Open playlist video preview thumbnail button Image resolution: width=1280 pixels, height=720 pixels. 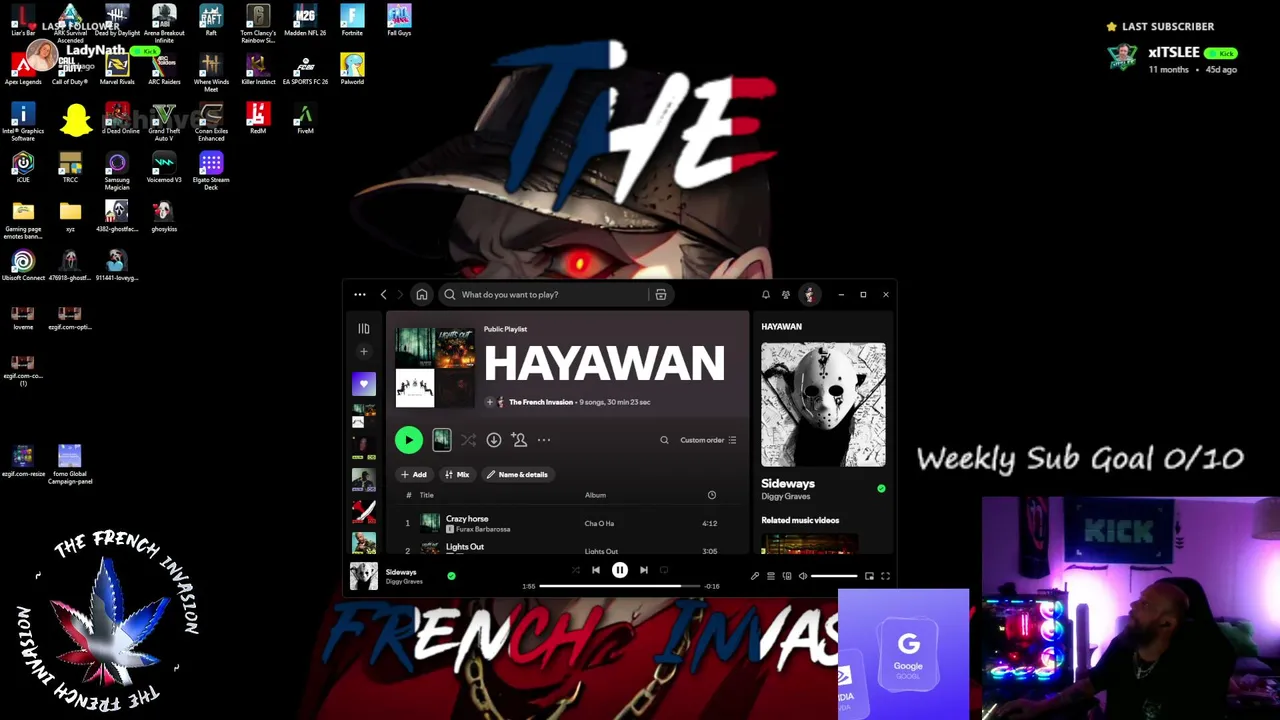tap(442, 440)
